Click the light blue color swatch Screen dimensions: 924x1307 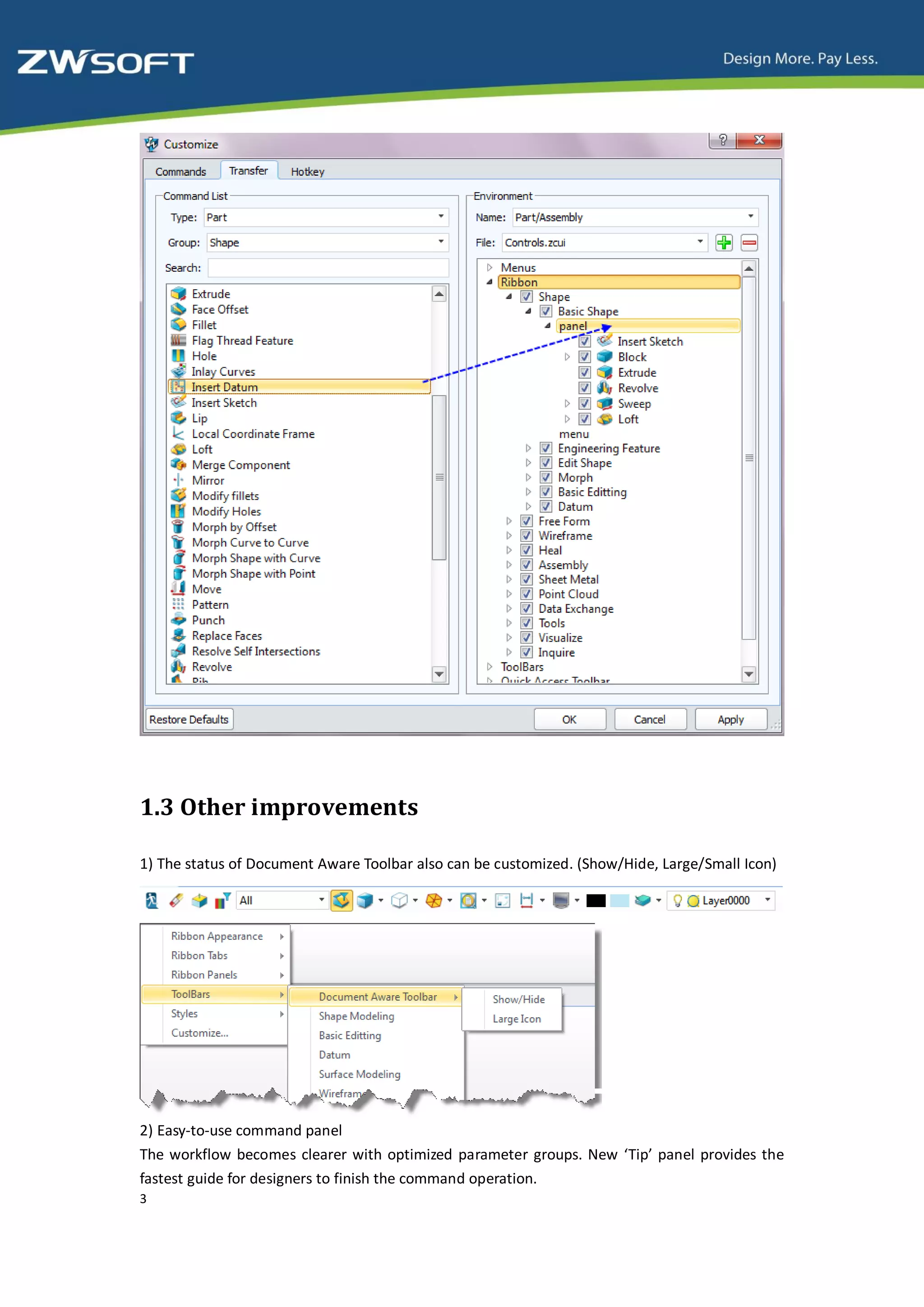(619, 900)
